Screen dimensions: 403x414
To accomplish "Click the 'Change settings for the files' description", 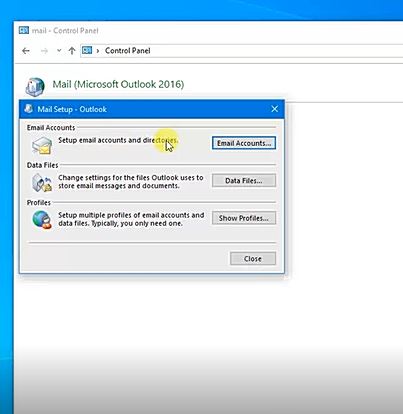I will coord(131,182).
